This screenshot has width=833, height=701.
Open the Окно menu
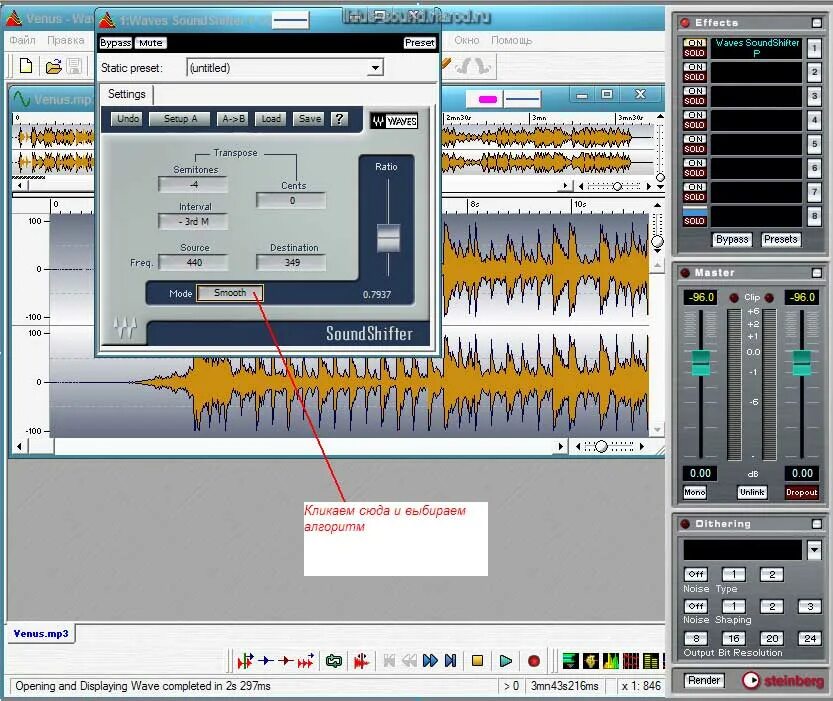click(x=466, y=40)
